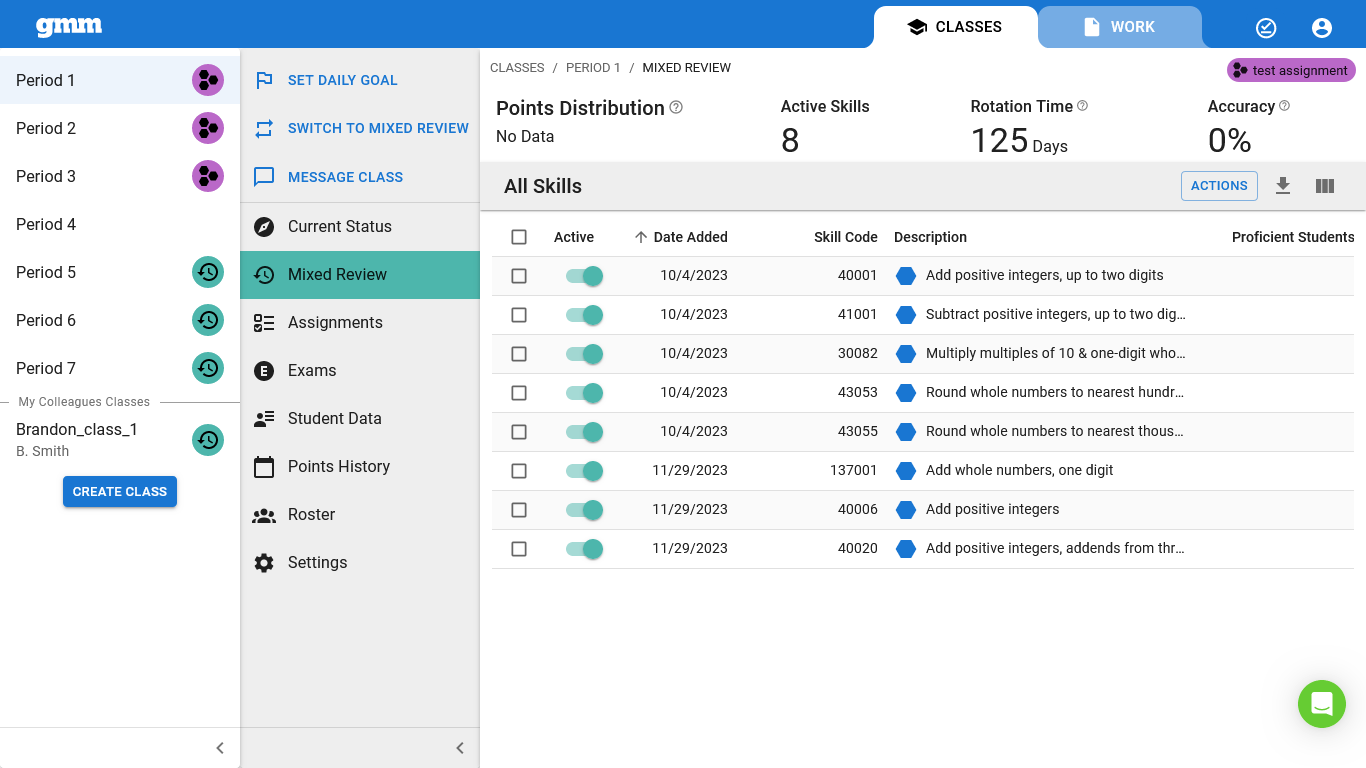The image size is (1366, 768).
Task: Click the Period 1 breadcrumb link
Action: [593, 68]
